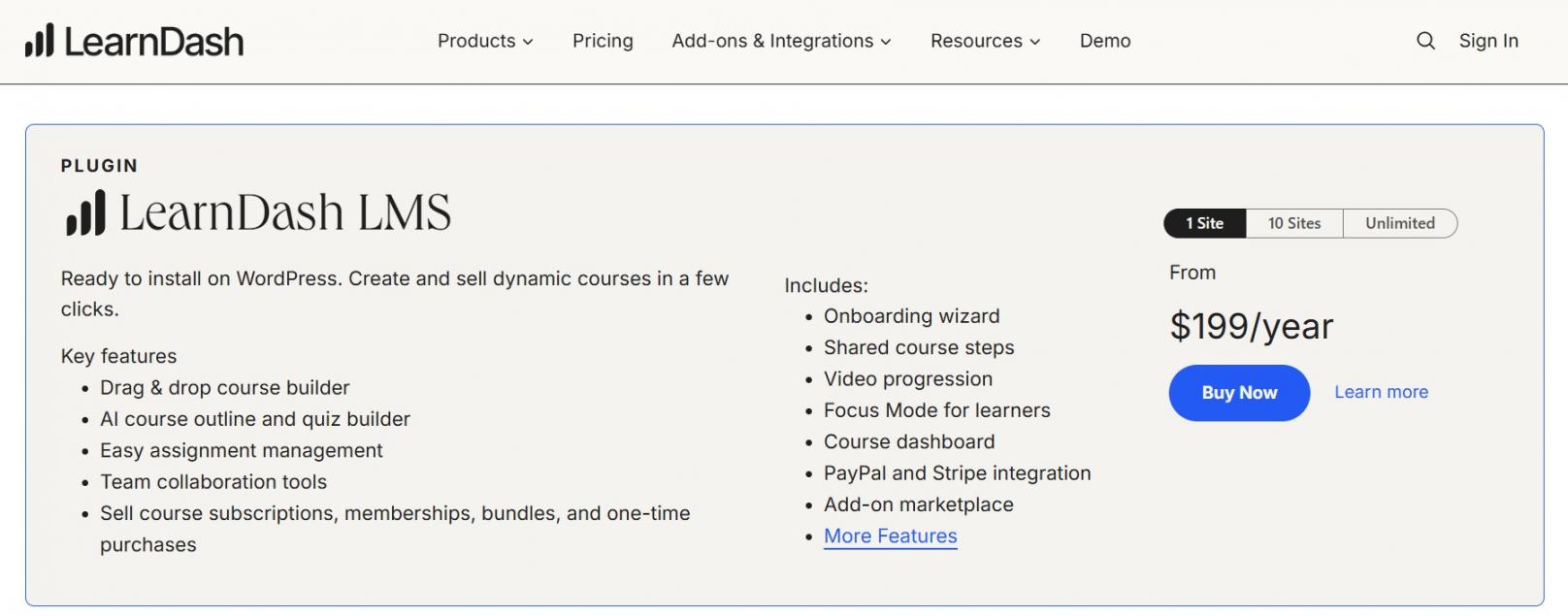Click the 'Ready to install on WordPress' description
Screen dimensions: 1568x616
coord(395,294)
